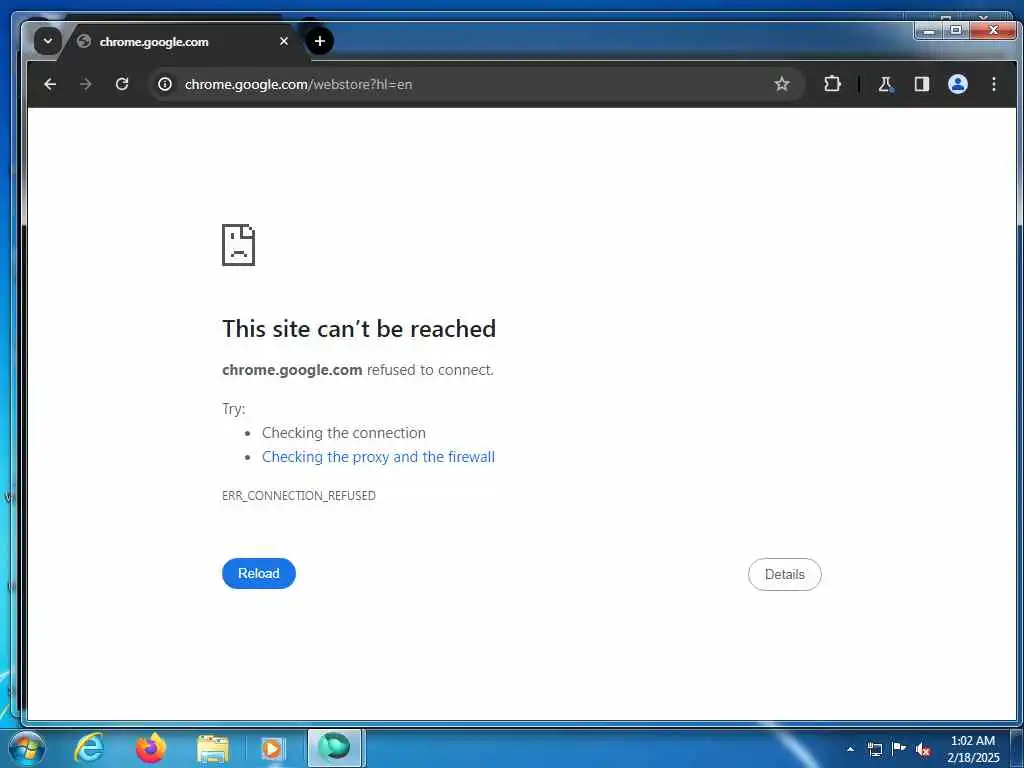Click 'This site can't be reached' heading
This screenshot has height=768, width=1024.
pos(359,328)
